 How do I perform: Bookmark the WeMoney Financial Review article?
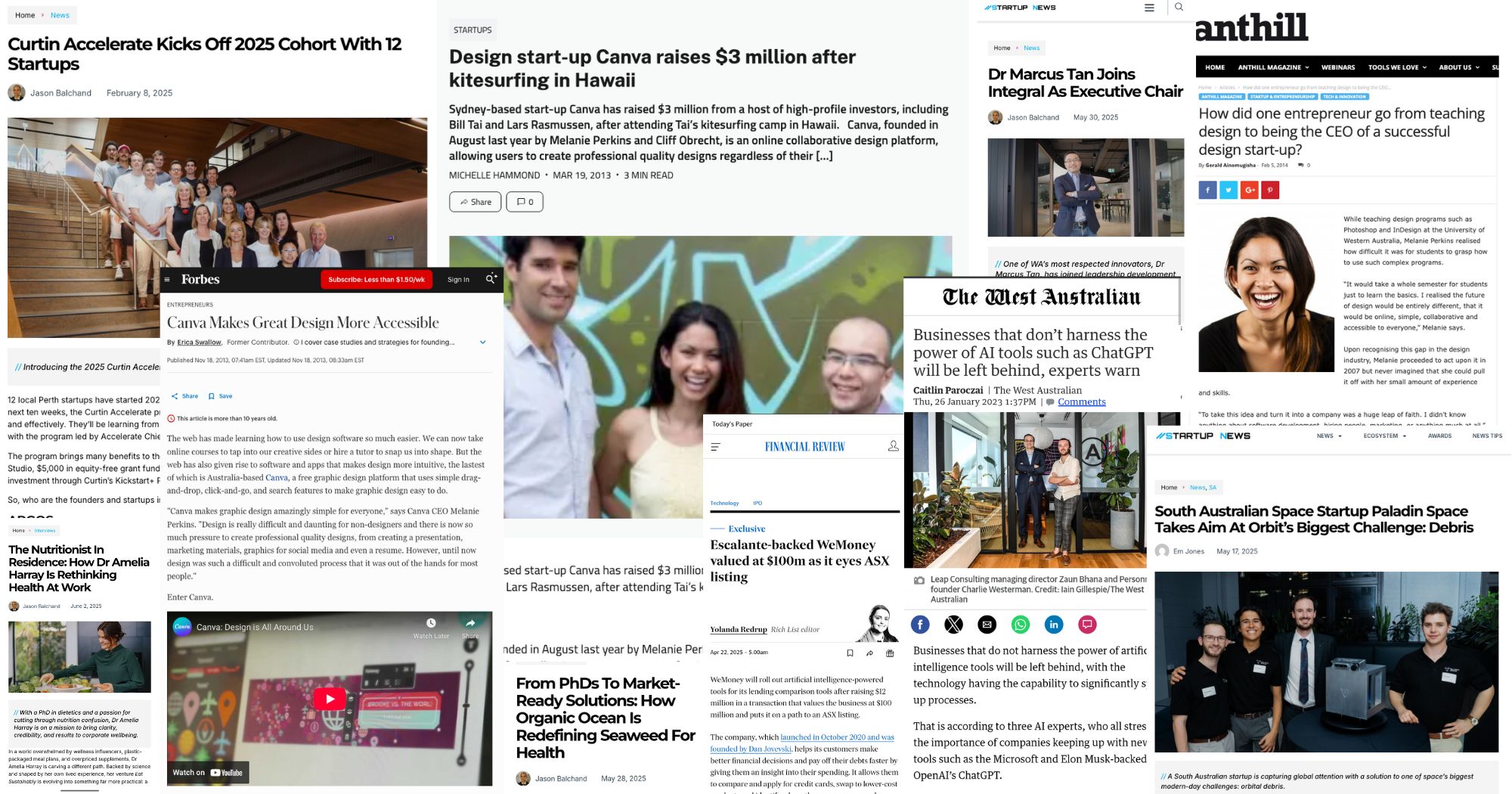pos(850,653)
